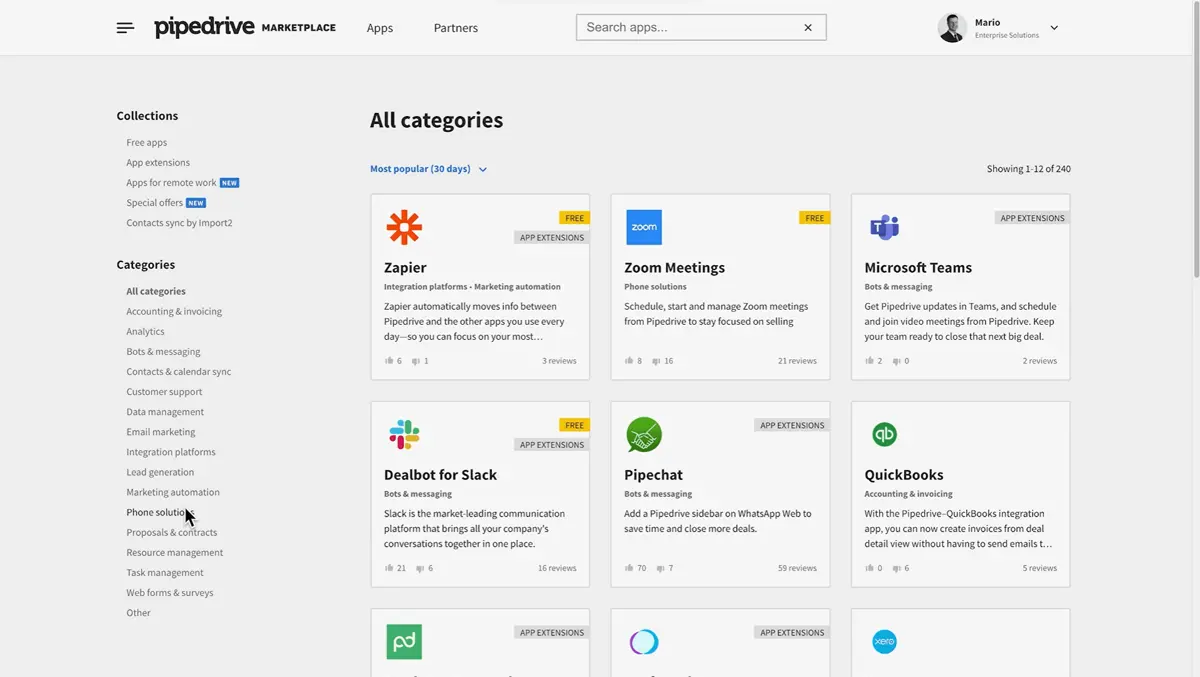Select Proposals & contracts category
1200x677 pixels.
pos(172,533)
